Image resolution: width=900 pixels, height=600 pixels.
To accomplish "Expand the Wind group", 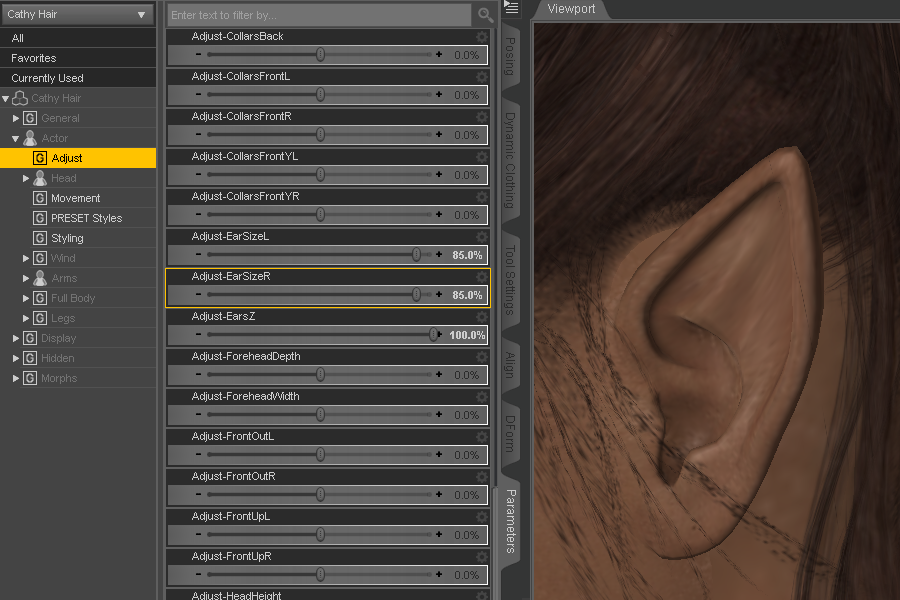I will (x=26, y=258).
